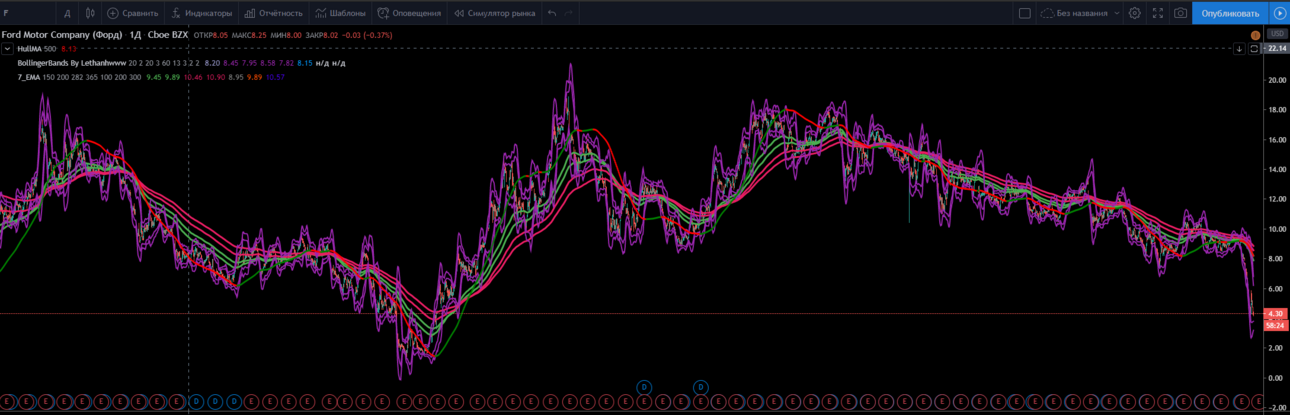Open the layout selection square icon
The width and height of the screenshot is (1290, 415).
[x=1024, y=14]
